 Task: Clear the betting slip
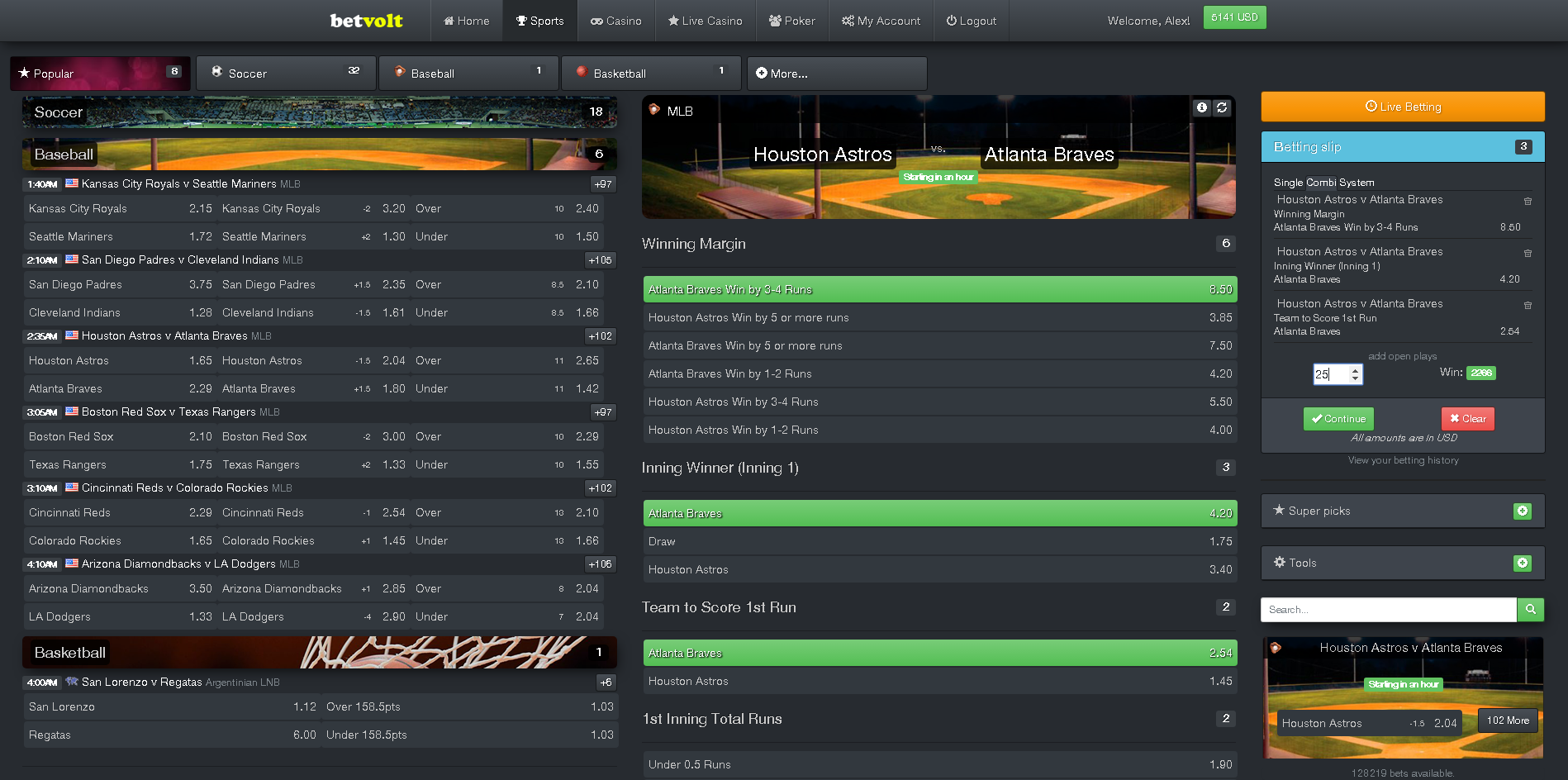(x=1467, y=419)
